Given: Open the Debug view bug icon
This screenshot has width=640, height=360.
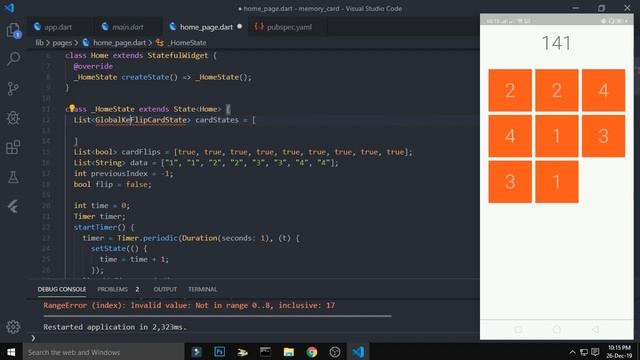Looking at the screenshot, I should coord(13,118).
